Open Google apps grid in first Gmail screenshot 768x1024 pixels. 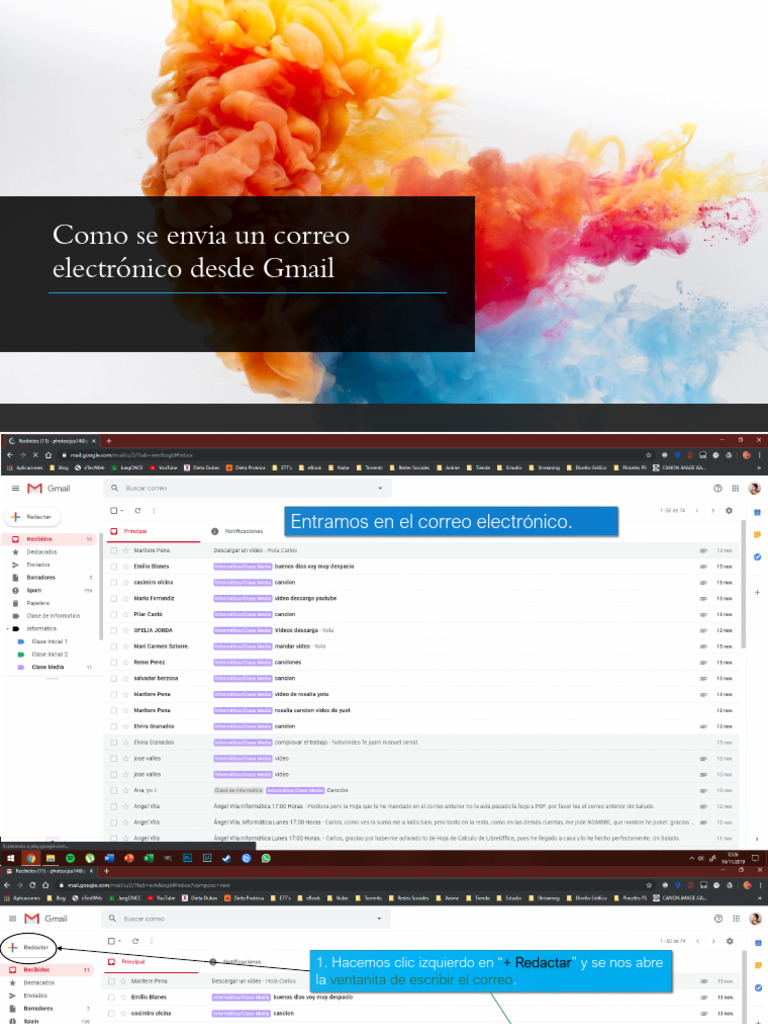(x=735, y=488)
